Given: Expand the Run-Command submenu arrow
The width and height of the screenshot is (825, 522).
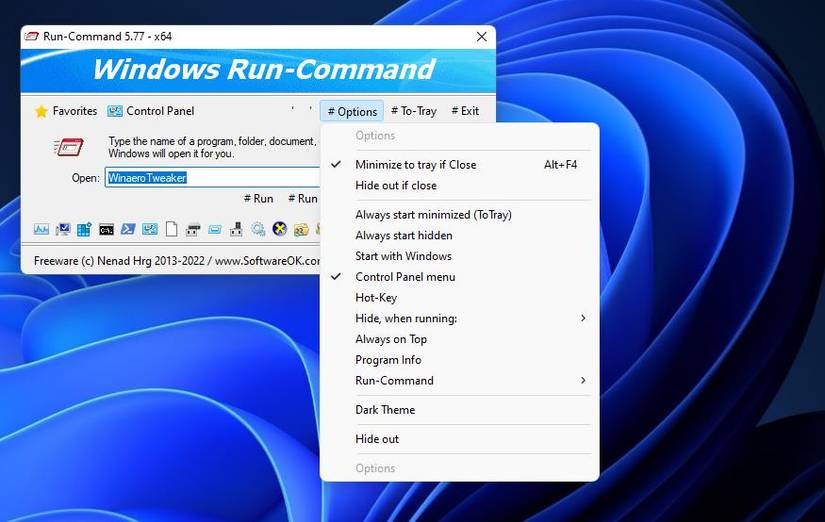Looking at the screenshot, I should click(583, 380).
